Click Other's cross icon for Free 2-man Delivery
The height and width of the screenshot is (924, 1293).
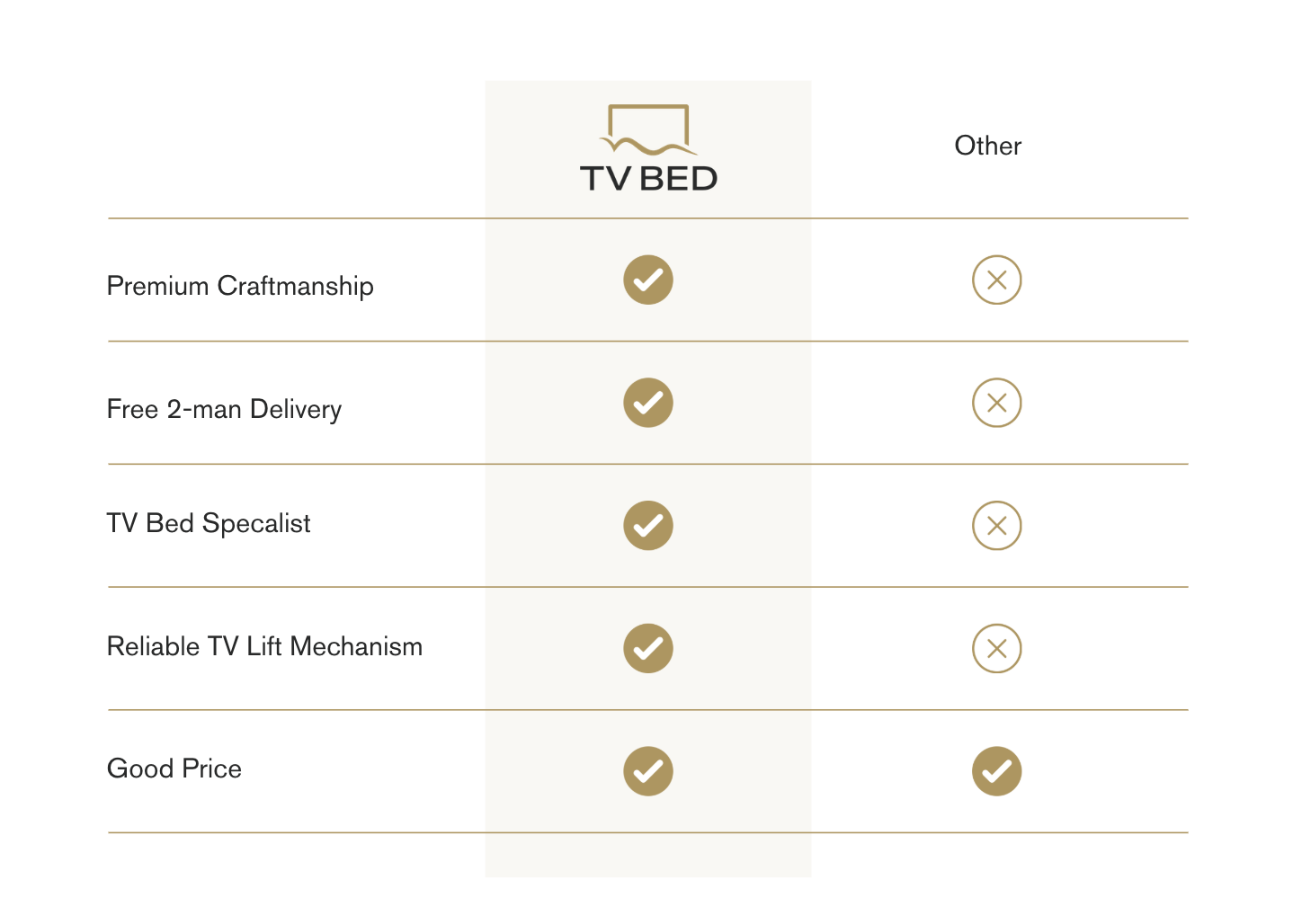click(996, 403)
